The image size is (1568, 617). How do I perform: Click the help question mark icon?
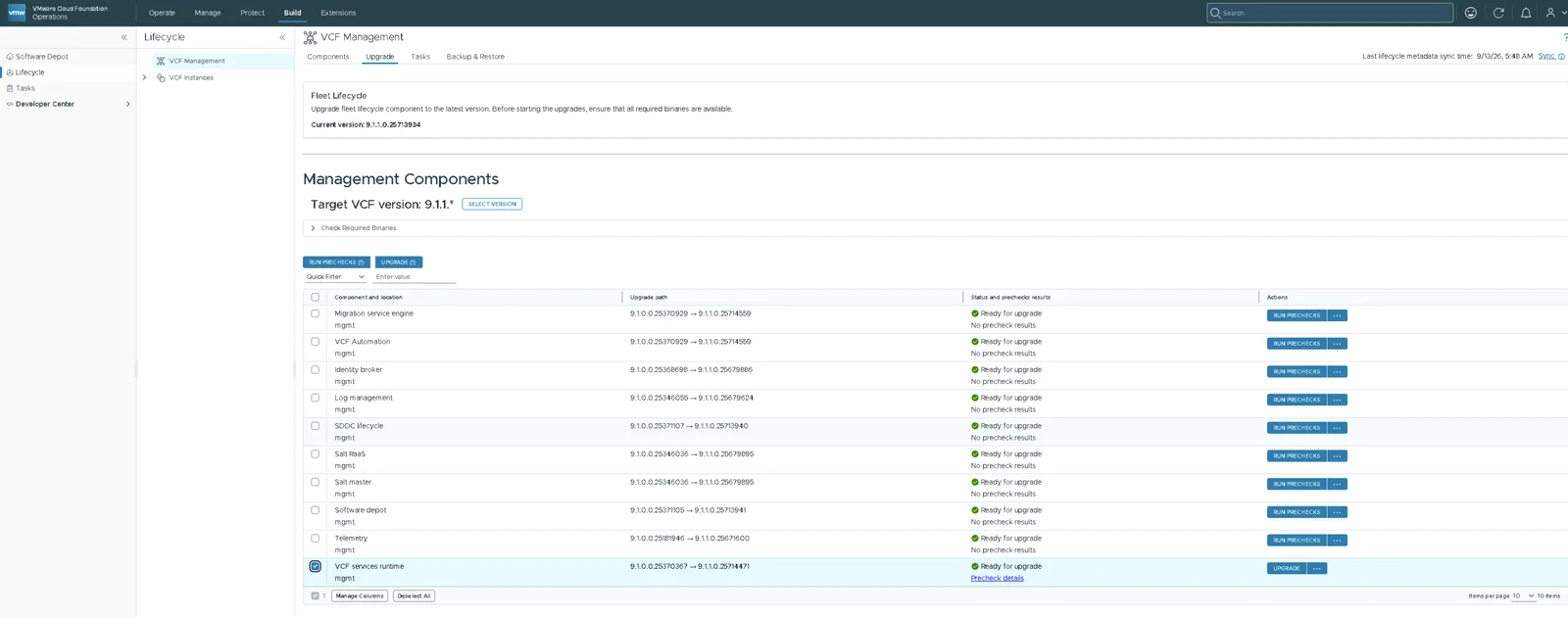coord(1565,37)
